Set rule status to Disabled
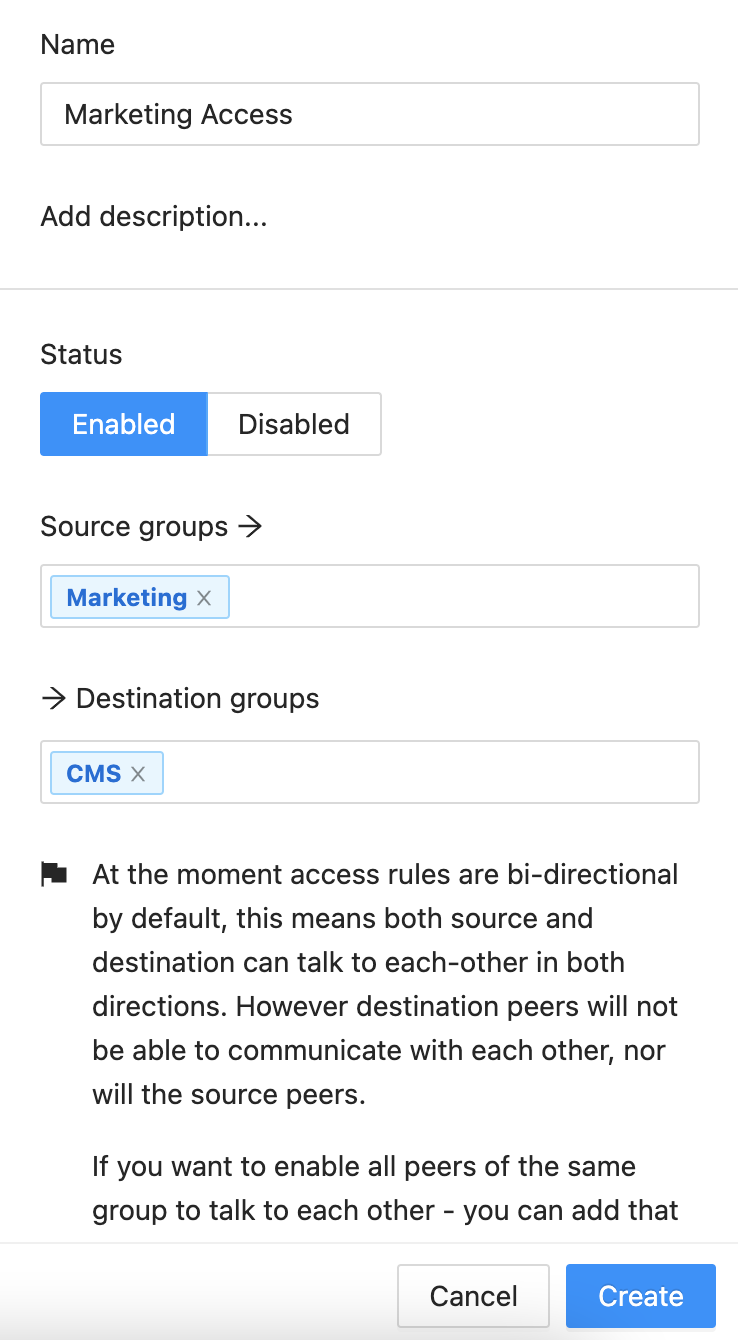738x1340 pixels. coord(293,424)
